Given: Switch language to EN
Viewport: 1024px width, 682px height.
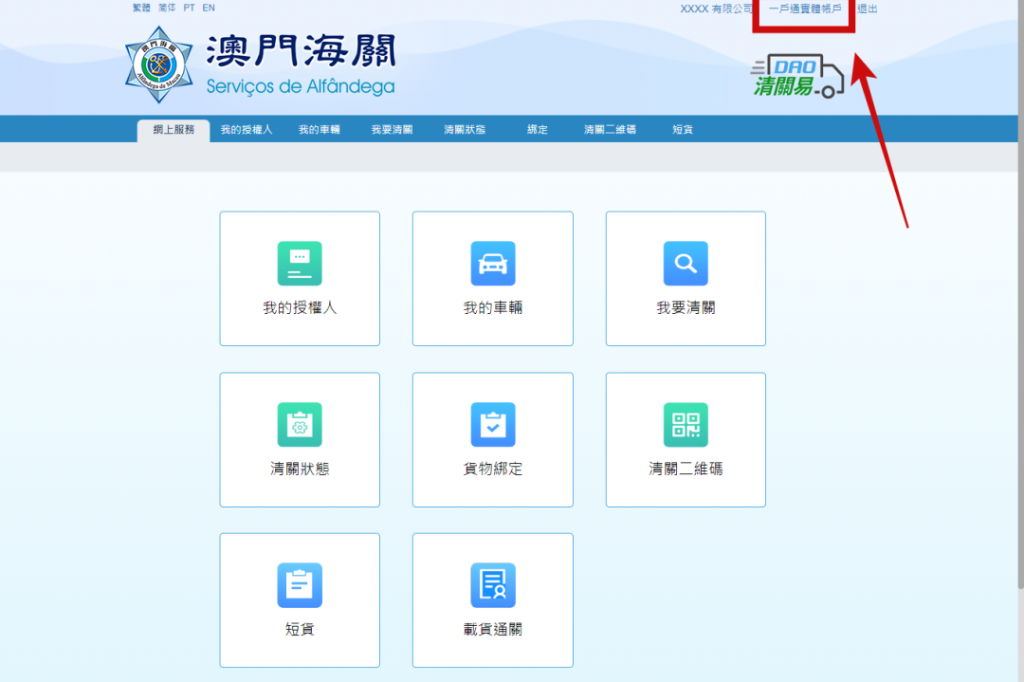Looking at the screenshot, I should pyautogui.click(x=208, y=8).
